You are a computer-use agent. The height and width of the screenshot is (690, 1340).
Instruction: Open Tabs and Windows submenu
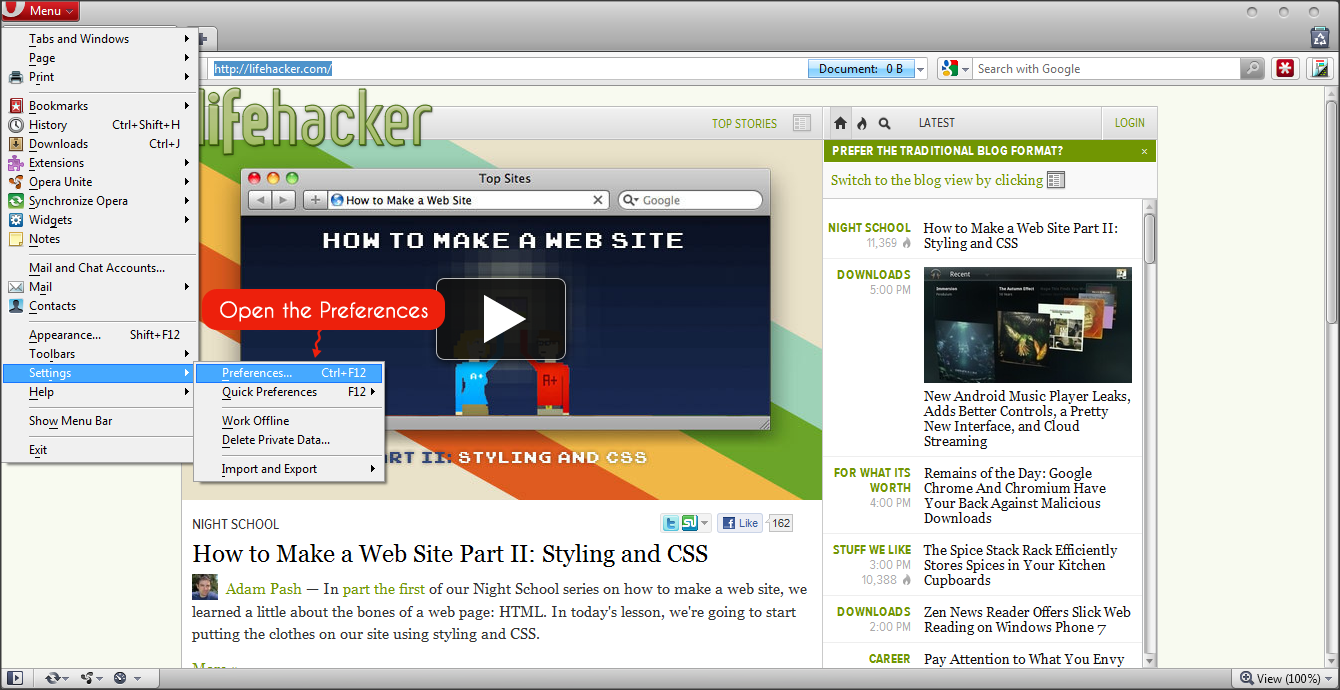[x=98, y=39]
